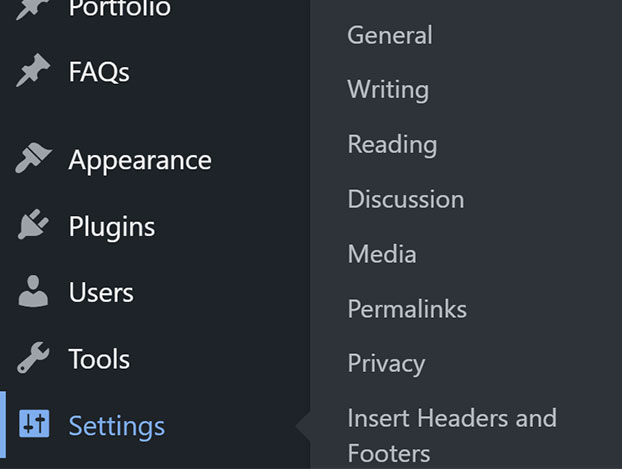Go to the Appearance menu
Screen dimensions: 622x469
[x=140, y=161]
